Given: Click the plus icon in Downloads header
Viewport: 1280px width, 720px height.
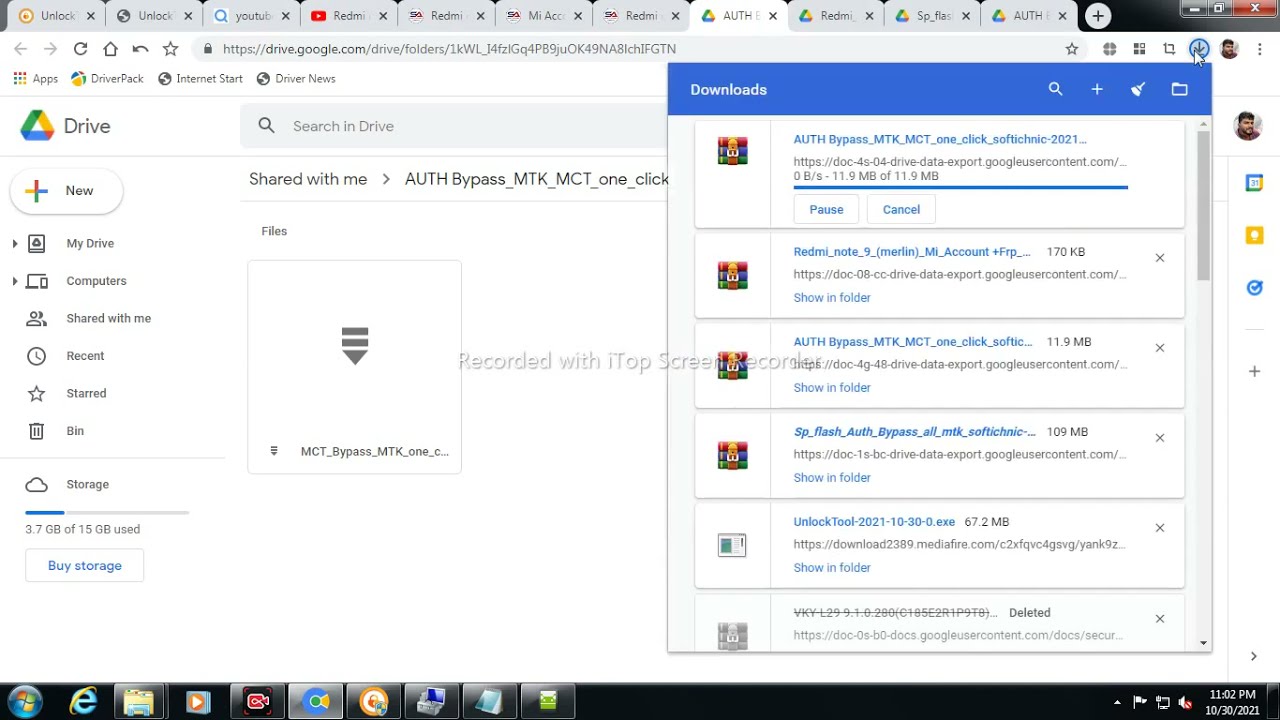Looking at the screenshot, I should click(1097, 89).
